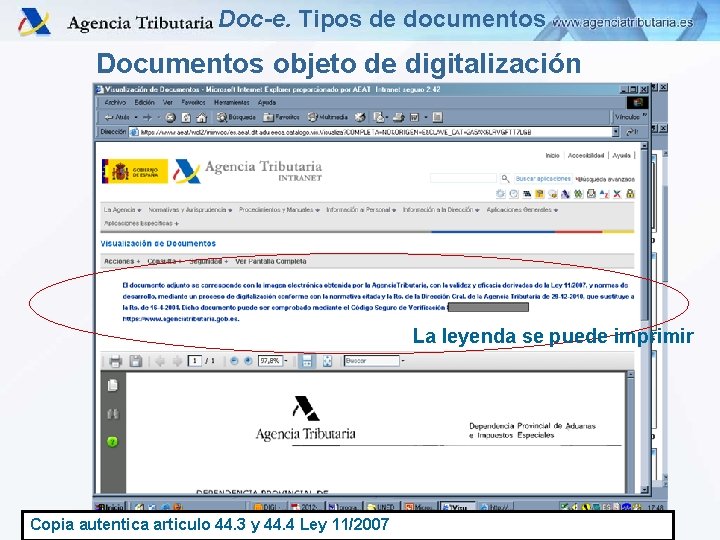The image size is (720, 540).
Task: Go back with the Atrás arrow
Action: point(117,118)
